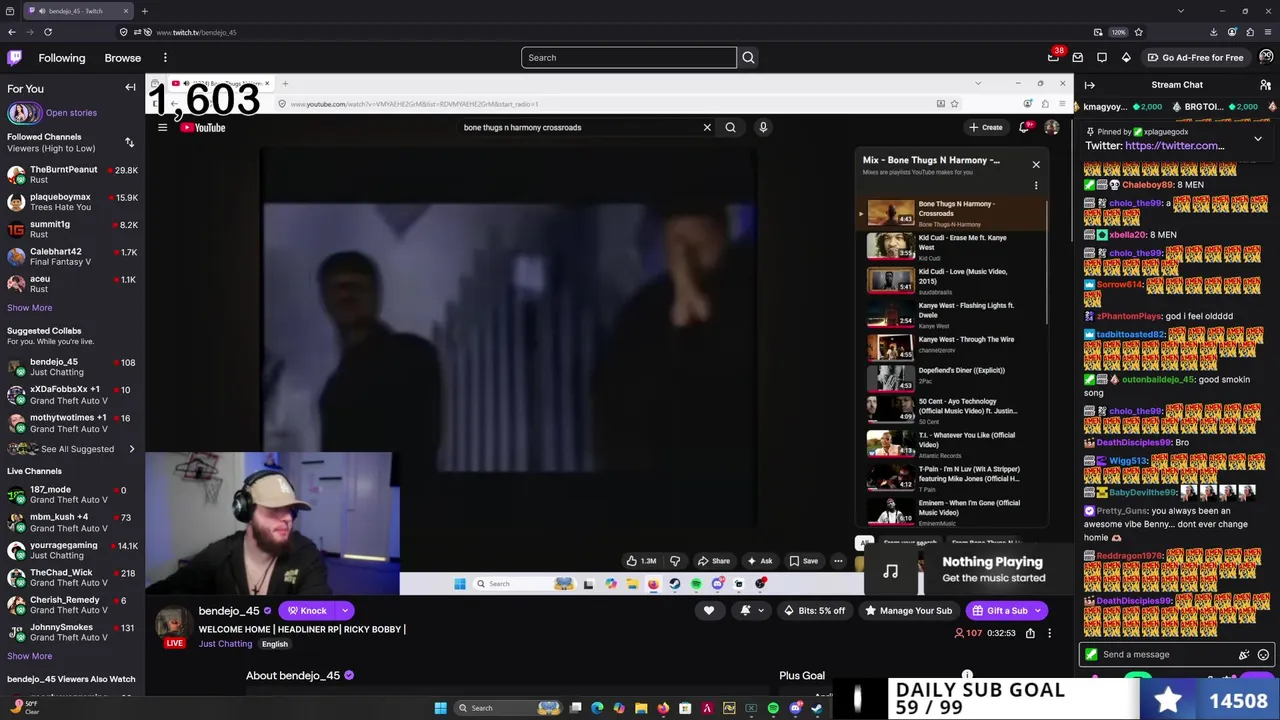Screen dimensions: 1280x720
Task: Click Manage Your Sub button
Action: click(x=908, y=610)
